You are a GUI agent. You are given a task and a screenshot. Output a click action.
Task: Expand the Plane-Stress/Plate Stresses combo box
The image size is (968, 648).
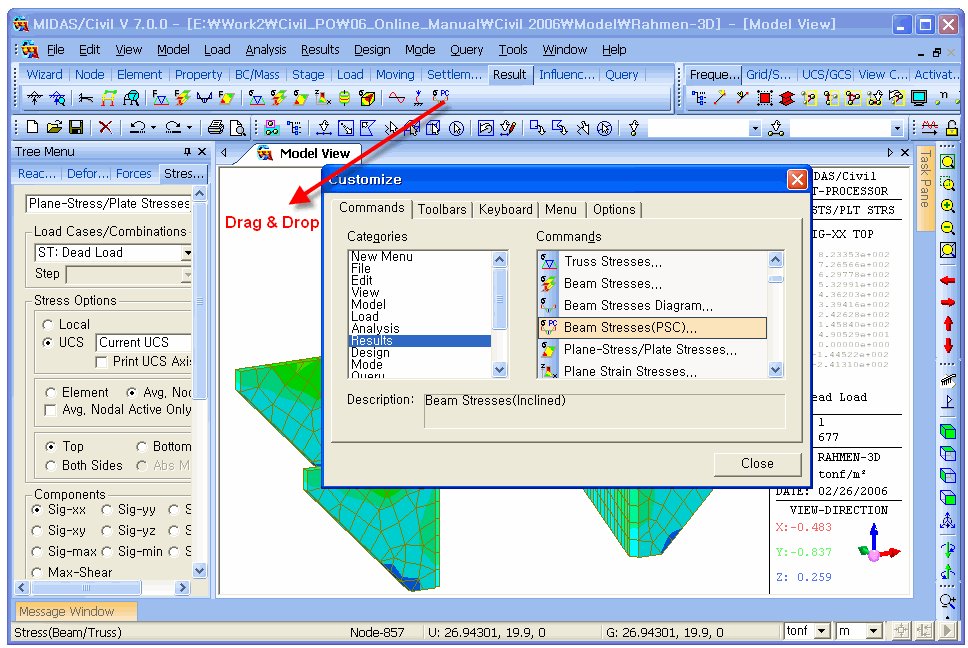tap(196, 203)
